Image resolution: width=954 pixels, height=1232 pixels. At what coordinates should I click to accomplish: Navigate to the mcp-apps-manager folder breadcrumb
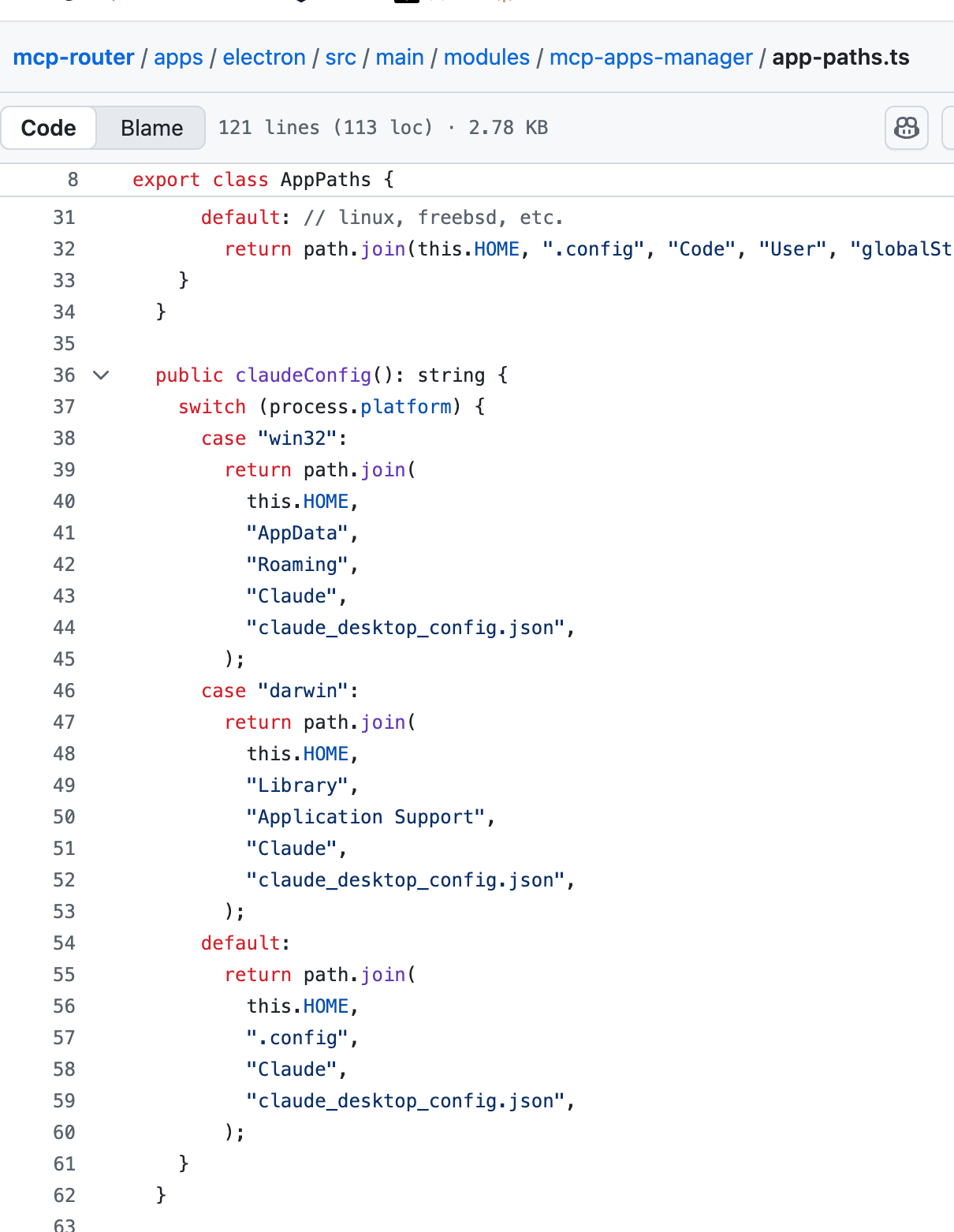pos(651,58)
